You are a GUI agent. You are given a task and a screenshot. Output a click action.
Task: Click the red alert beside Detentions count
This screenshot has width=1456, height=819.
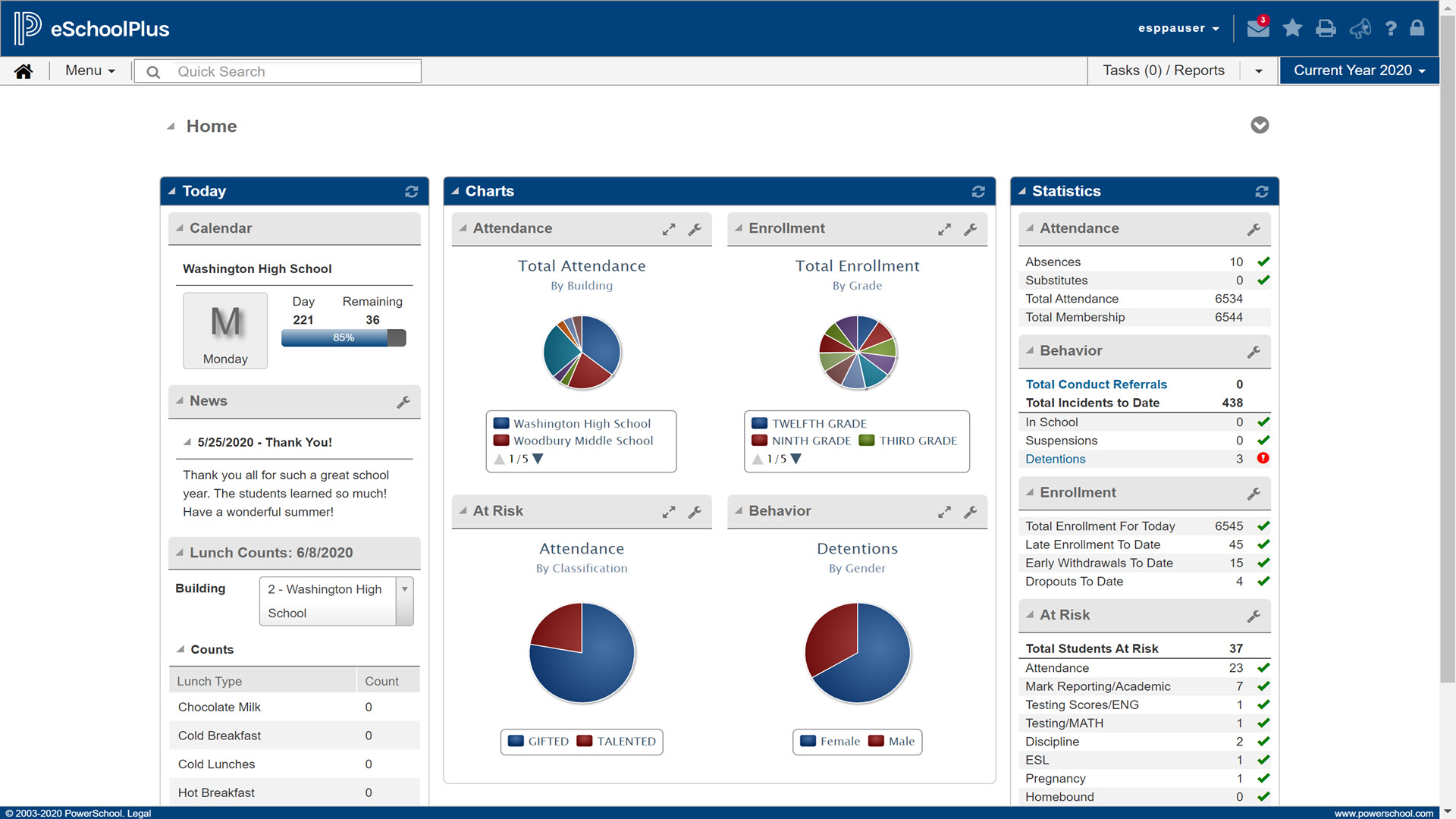(1263, 459)
